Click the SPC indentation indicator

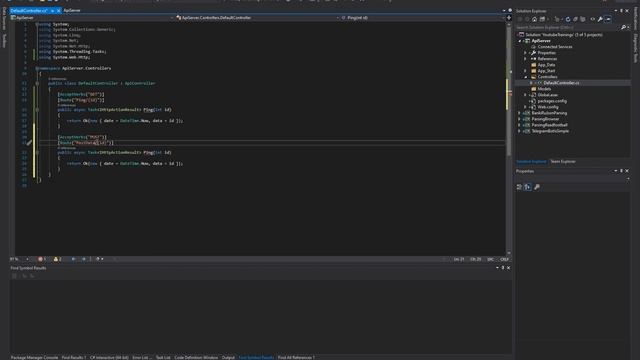(490, 259)
